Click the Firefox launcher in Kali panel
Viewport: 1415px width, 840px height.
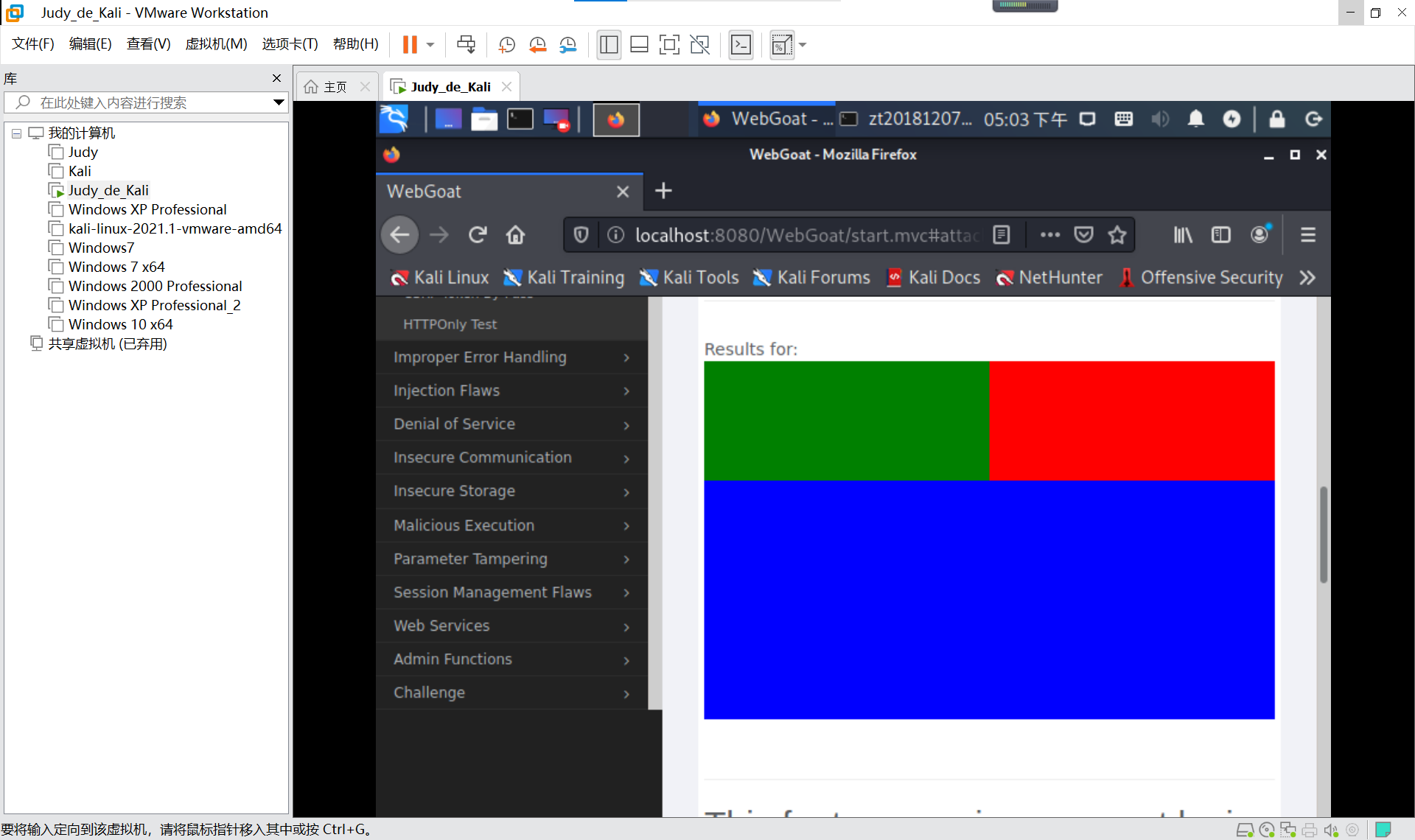click(616, 119)
